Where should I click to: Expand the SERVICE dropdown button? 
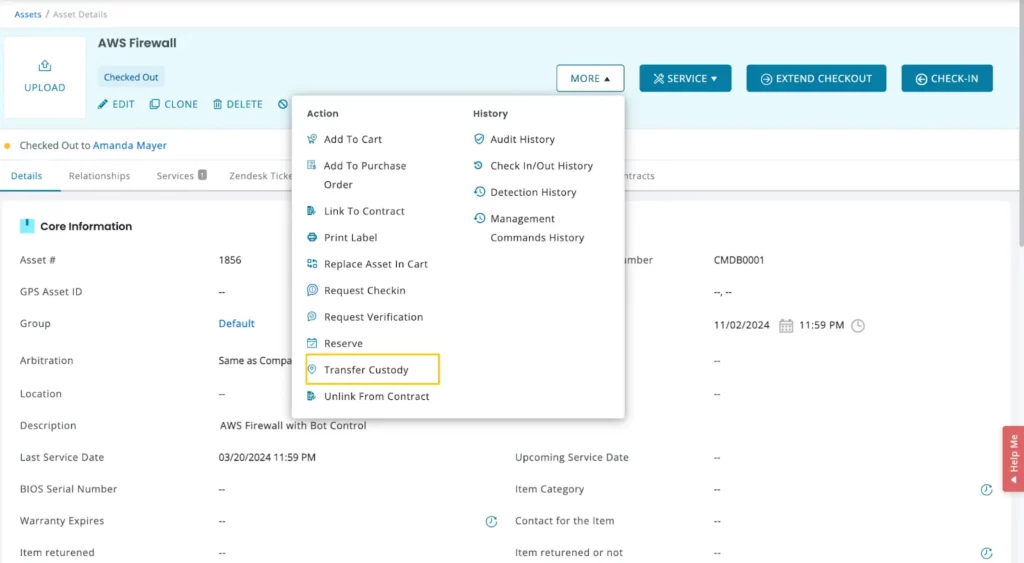[x=685, y=78]
